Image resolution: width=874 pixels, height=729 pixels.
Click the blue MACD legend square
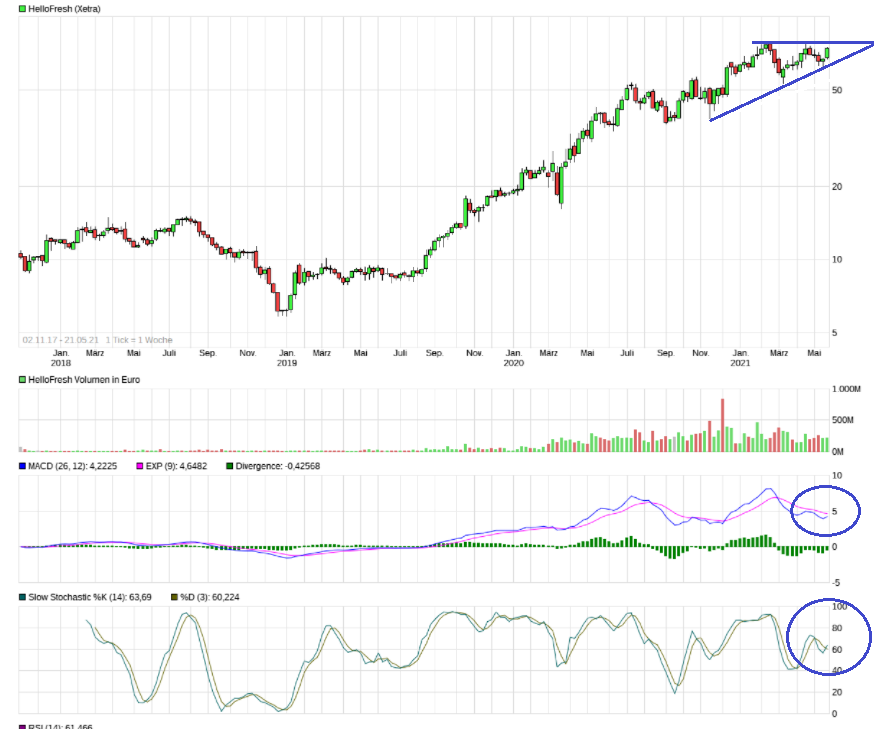tap(22, 466)
